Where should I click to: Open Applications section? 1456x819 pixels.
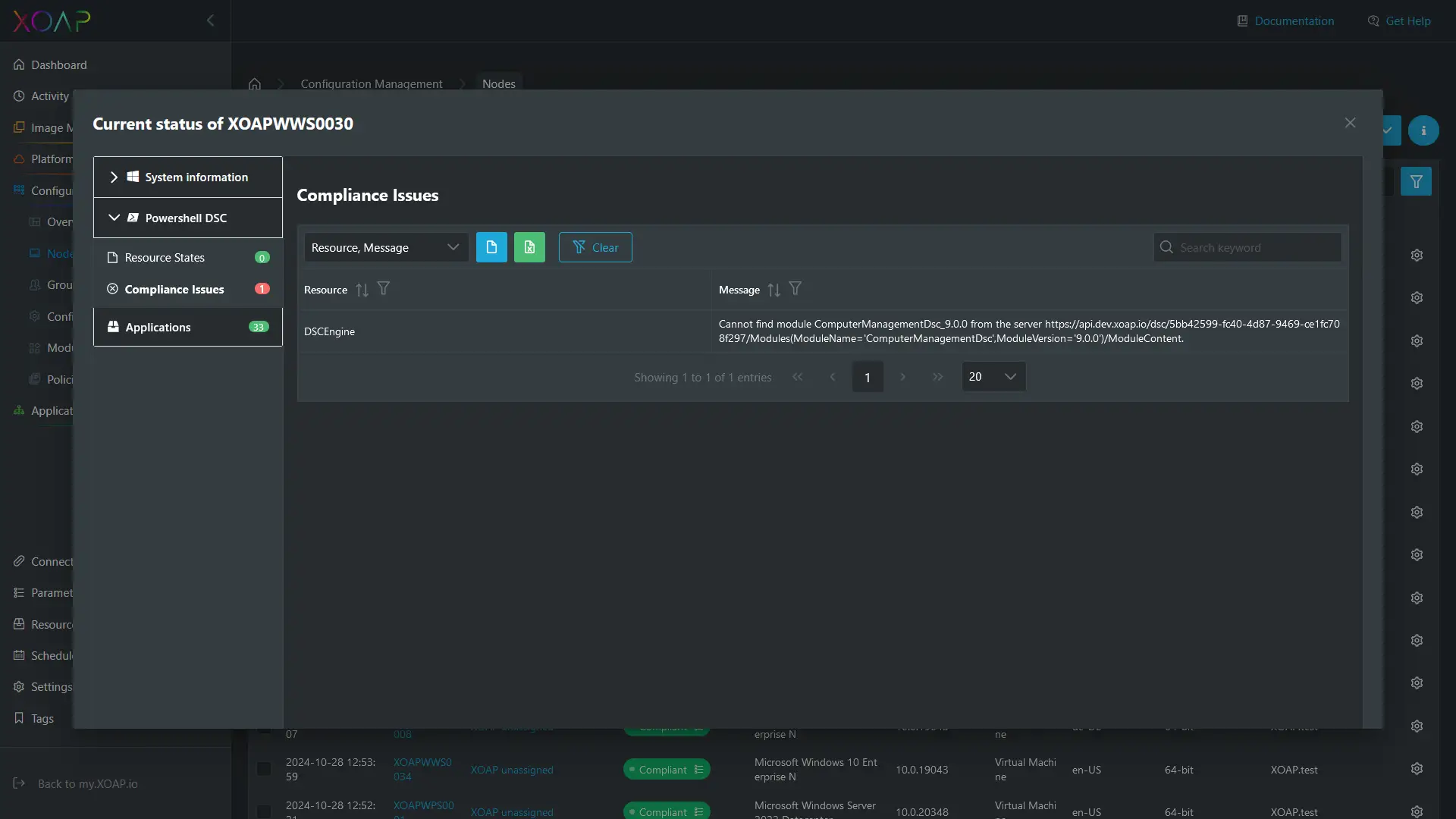pos(188,327)
